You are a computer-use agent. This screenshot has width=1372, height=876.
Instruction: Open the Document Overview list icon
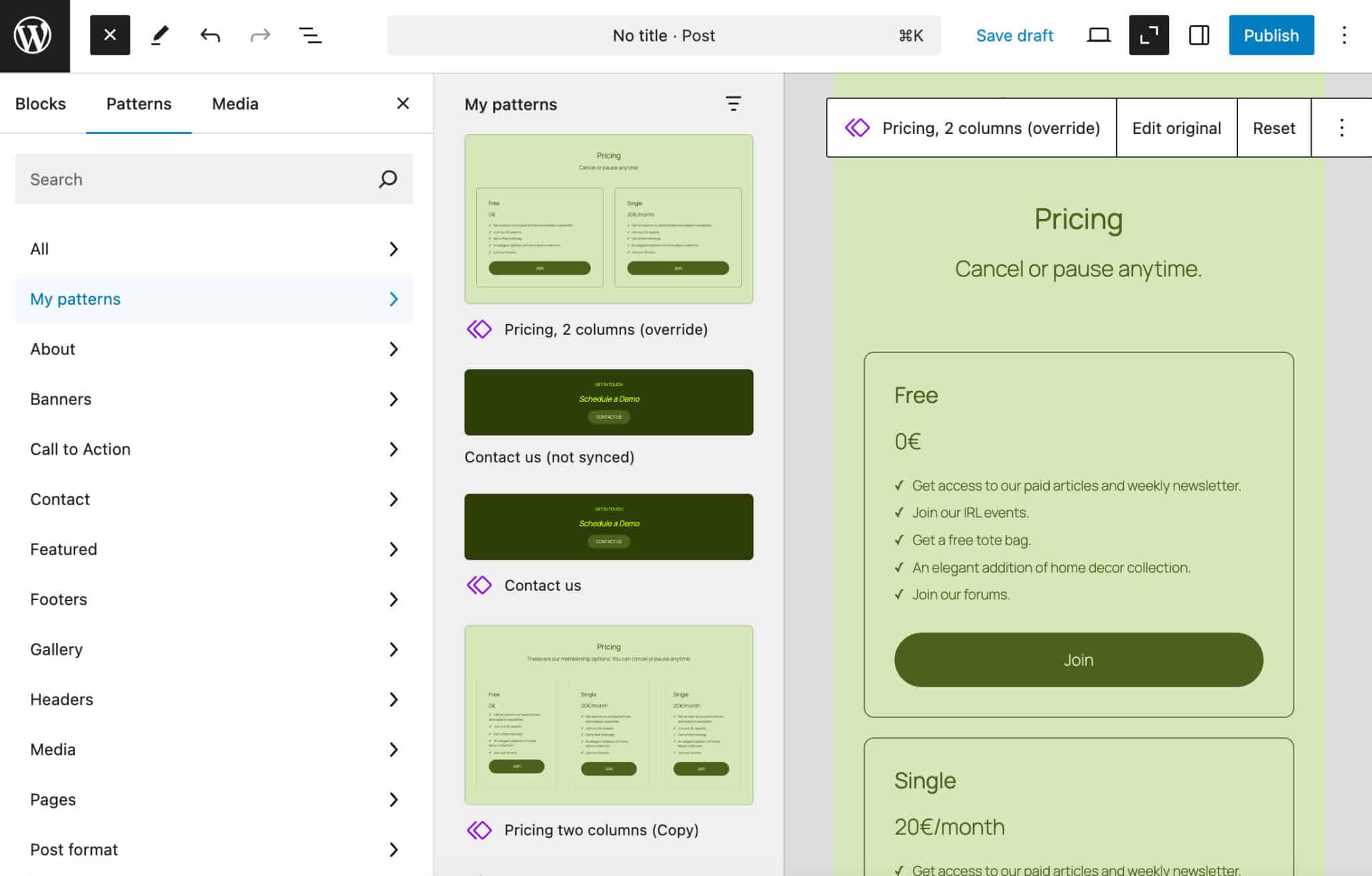point(310,35)
